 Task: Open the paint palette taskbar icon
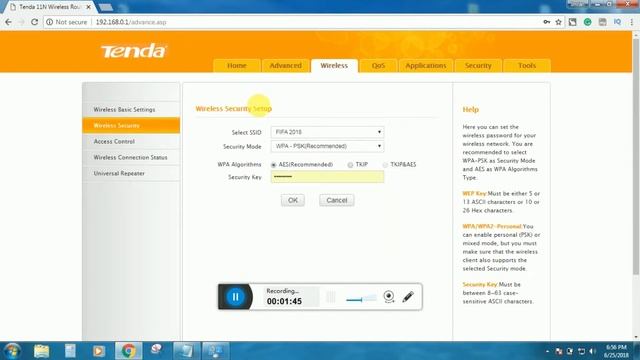pos(156,350)
